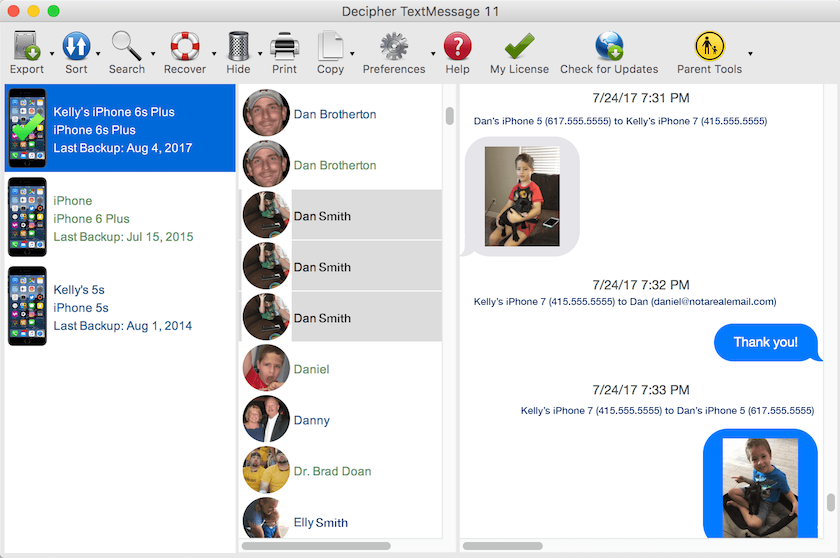840x558 pixels.
Task: Open the Parent Tools dropdown arrow
Action: [750, 53]
